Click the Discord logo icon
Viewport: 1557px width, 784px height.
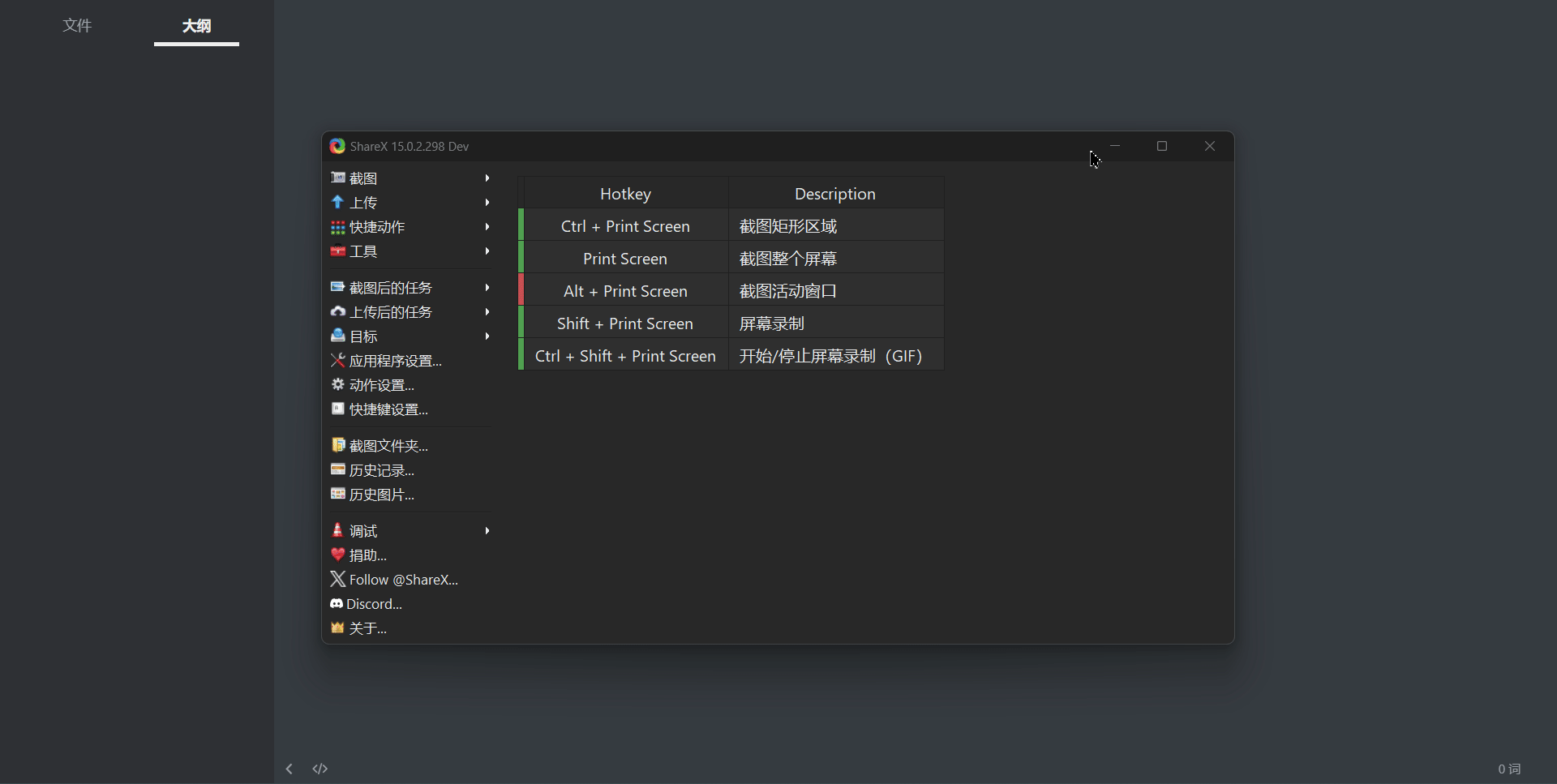(x=337, y=603)
